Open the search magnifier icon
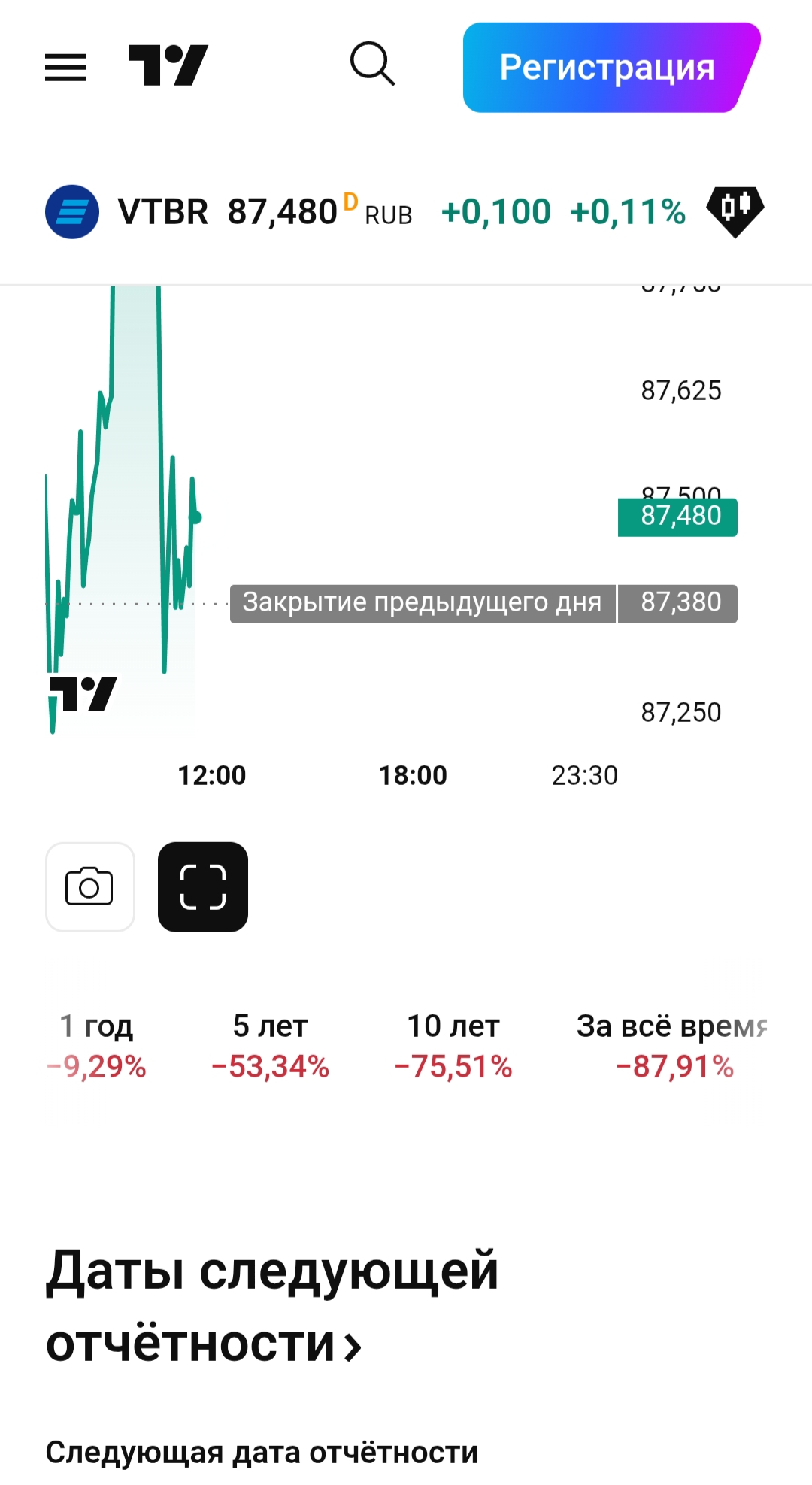Screen dimensions: 812x1485 pos(372,65)
